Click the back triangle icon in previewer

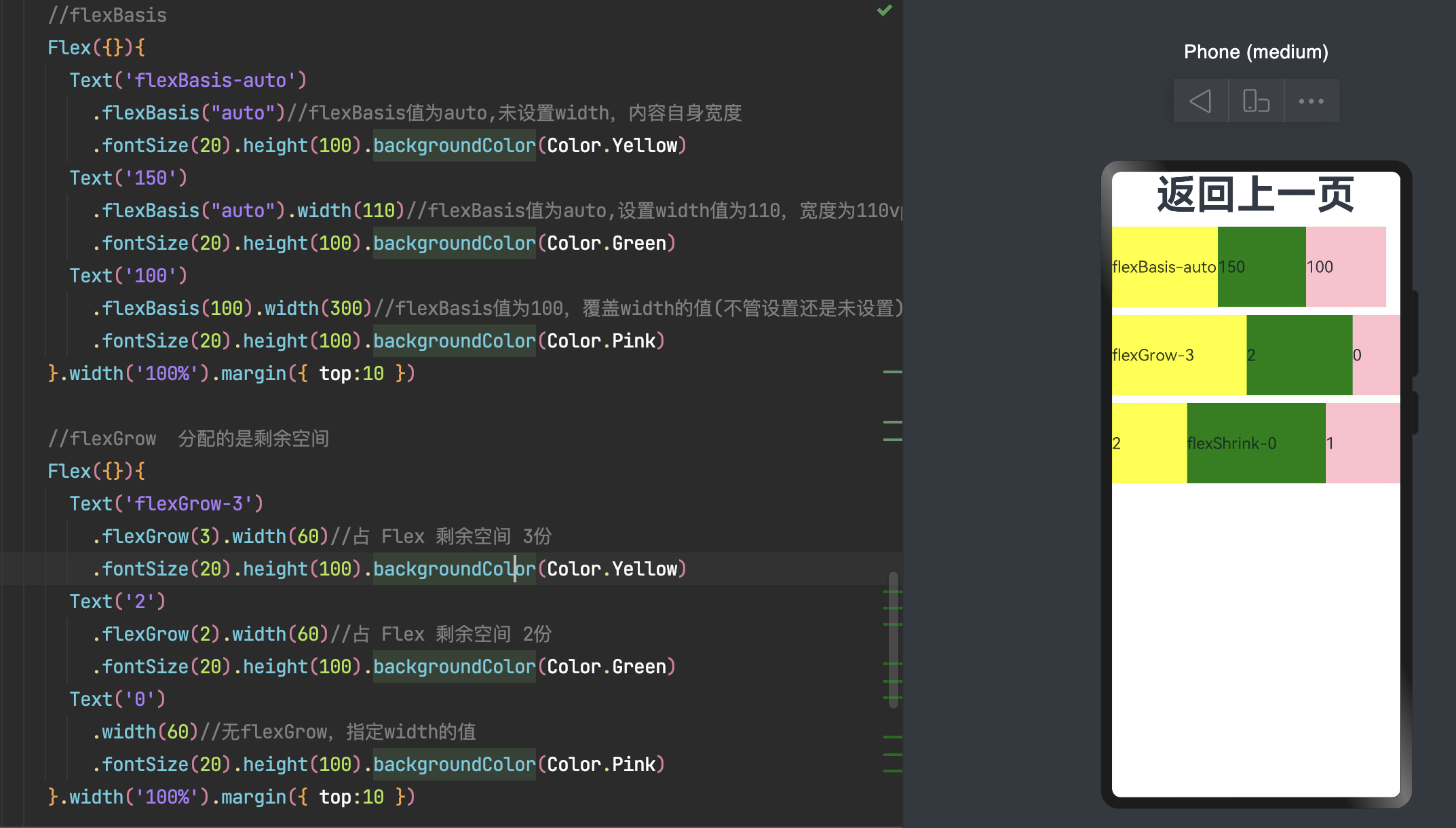tap(1200, 101)
